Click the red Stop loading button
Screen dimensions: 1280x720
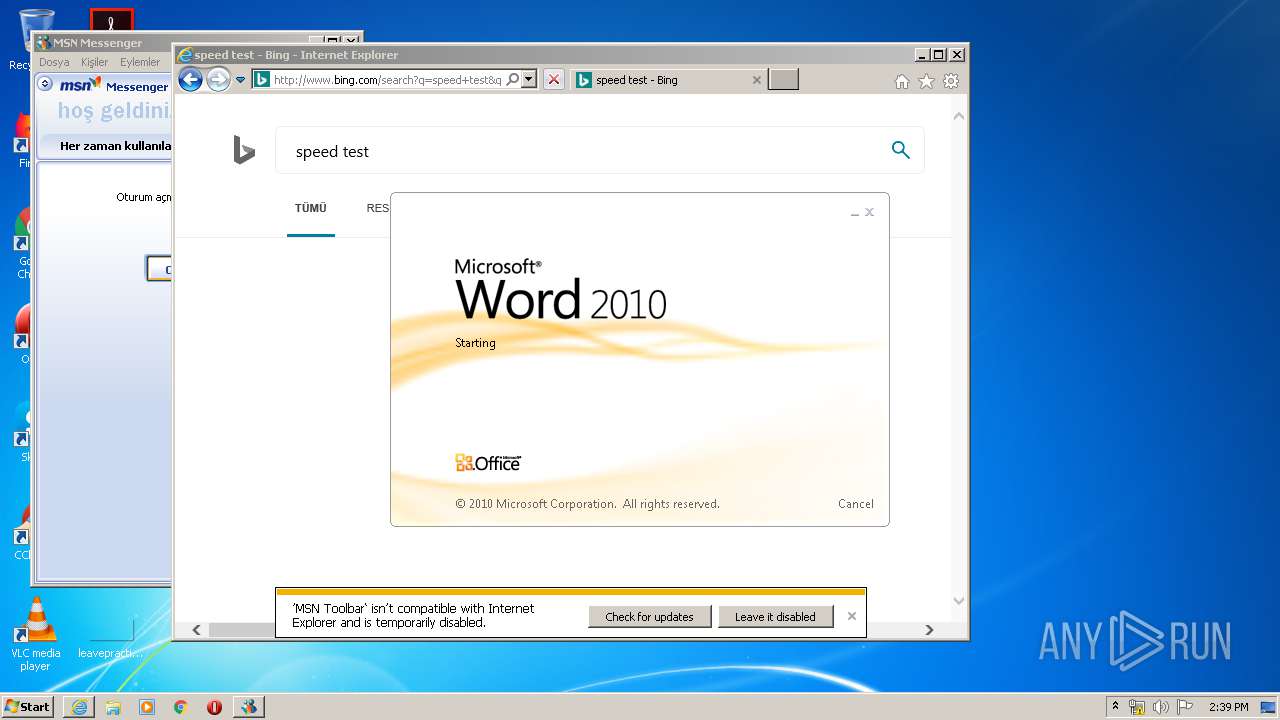553,80
